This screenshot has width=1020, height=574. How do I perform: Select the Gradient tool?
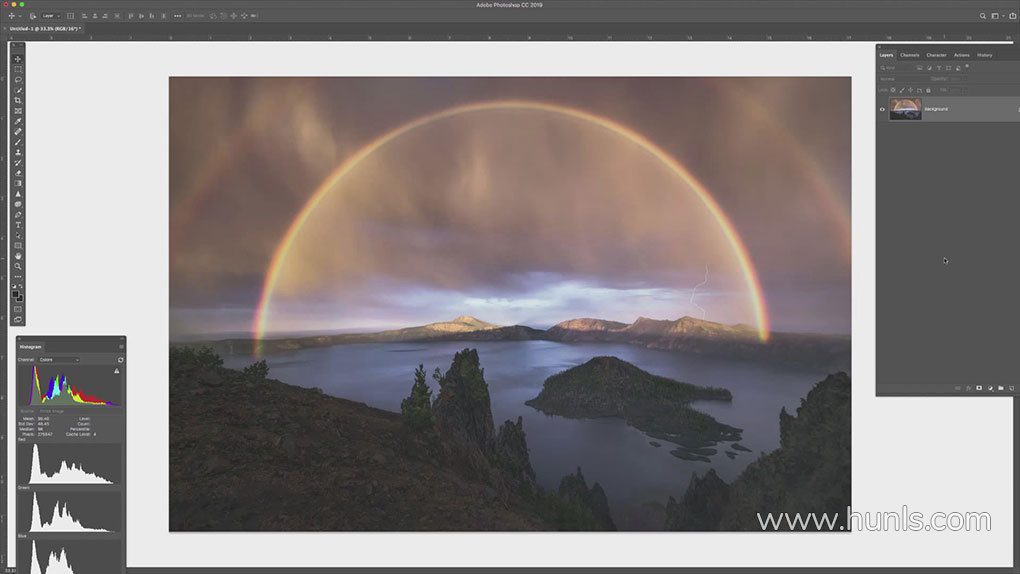point(18,184)
